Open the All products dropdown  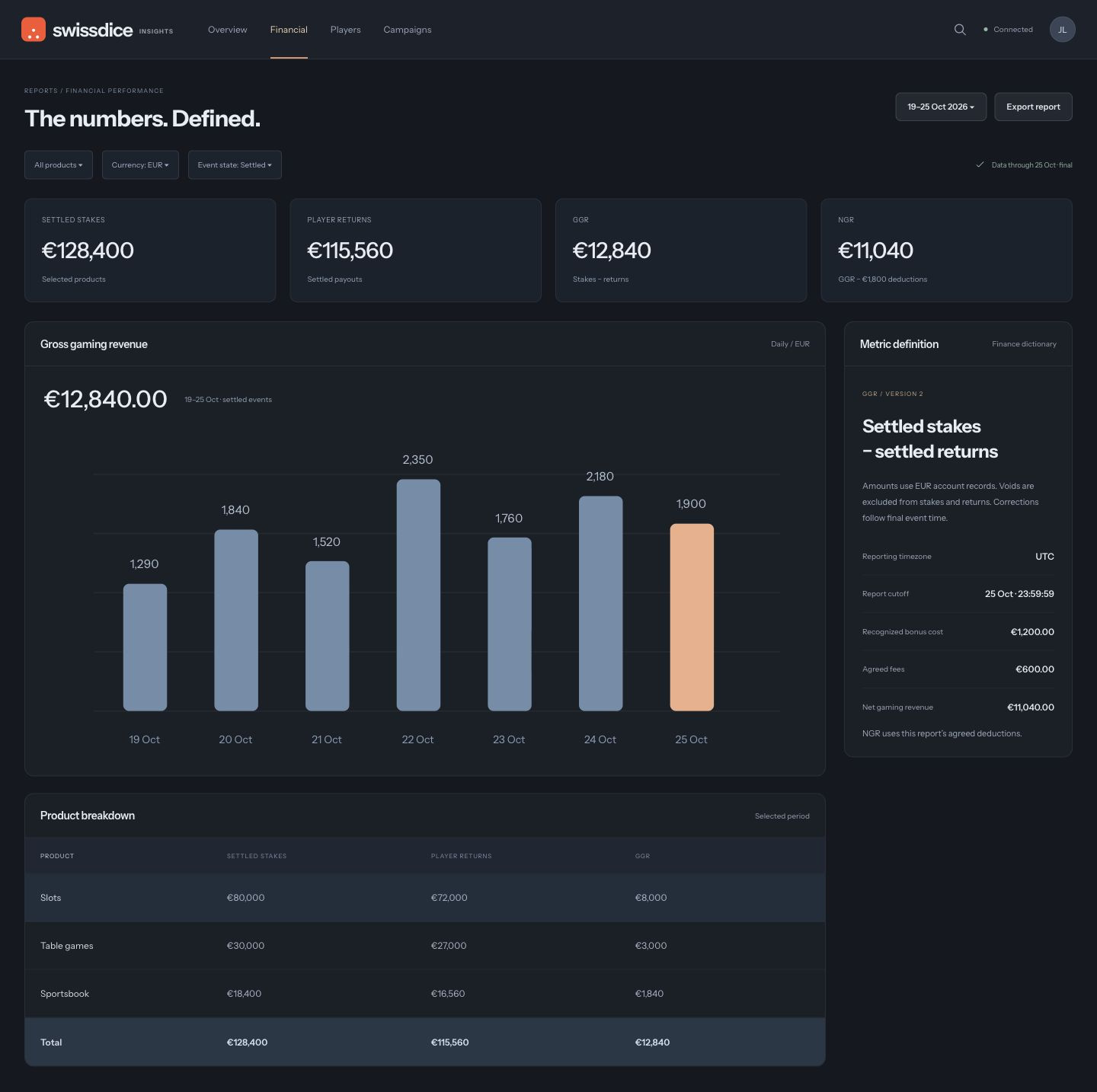(x=59, y=165)
